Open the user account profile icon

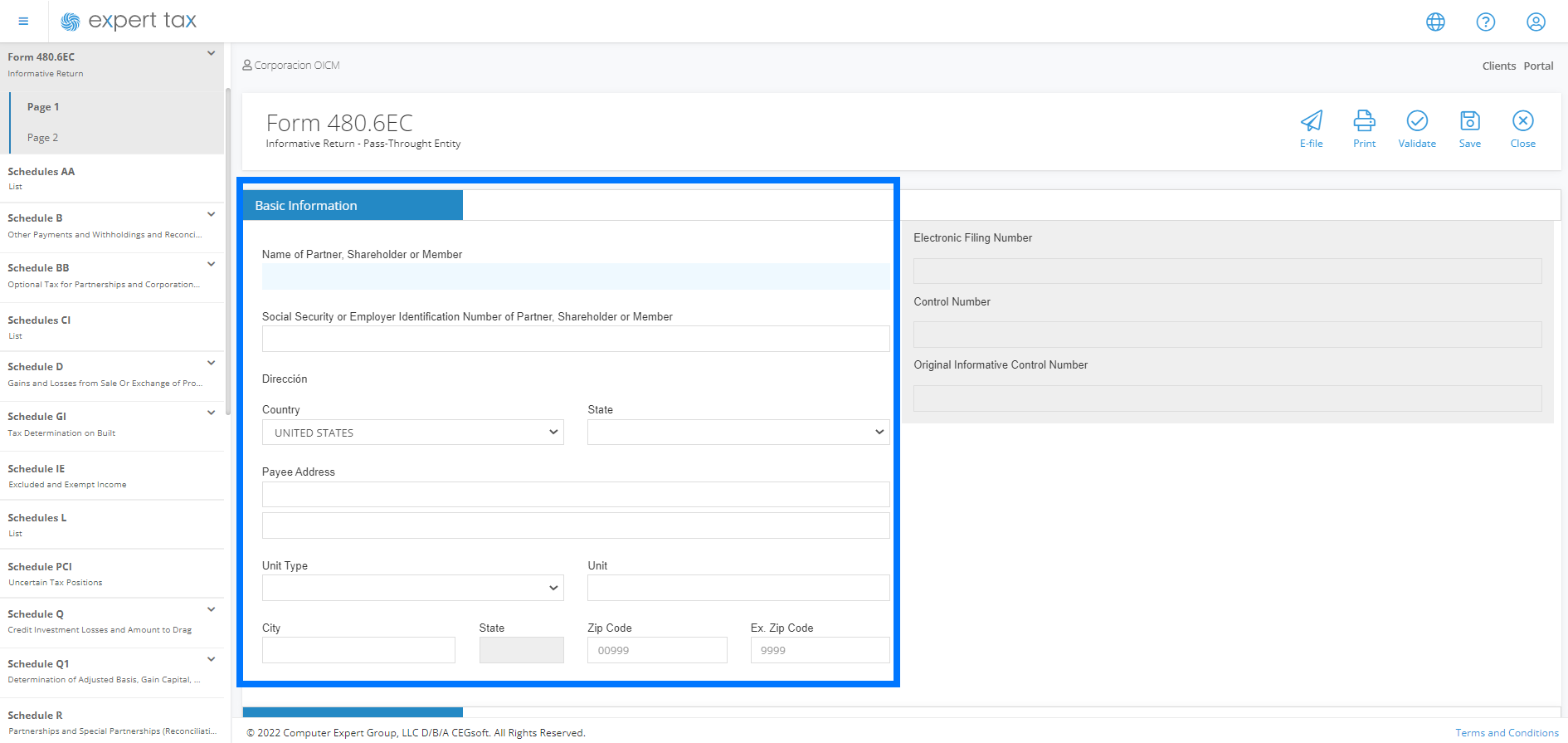1536,22
